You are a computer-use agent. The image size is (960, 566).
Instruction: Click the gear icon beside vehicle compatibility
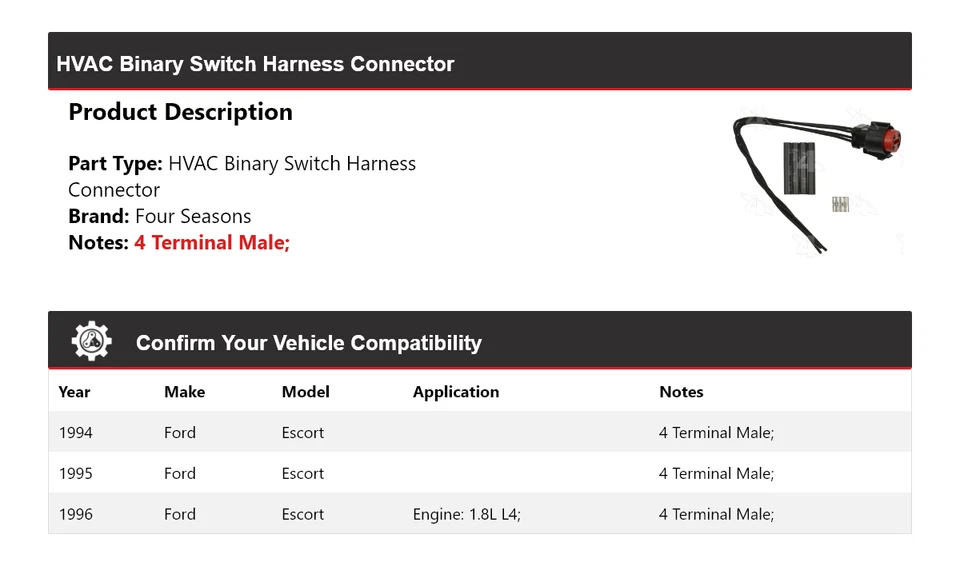click(x=91, y=342)
